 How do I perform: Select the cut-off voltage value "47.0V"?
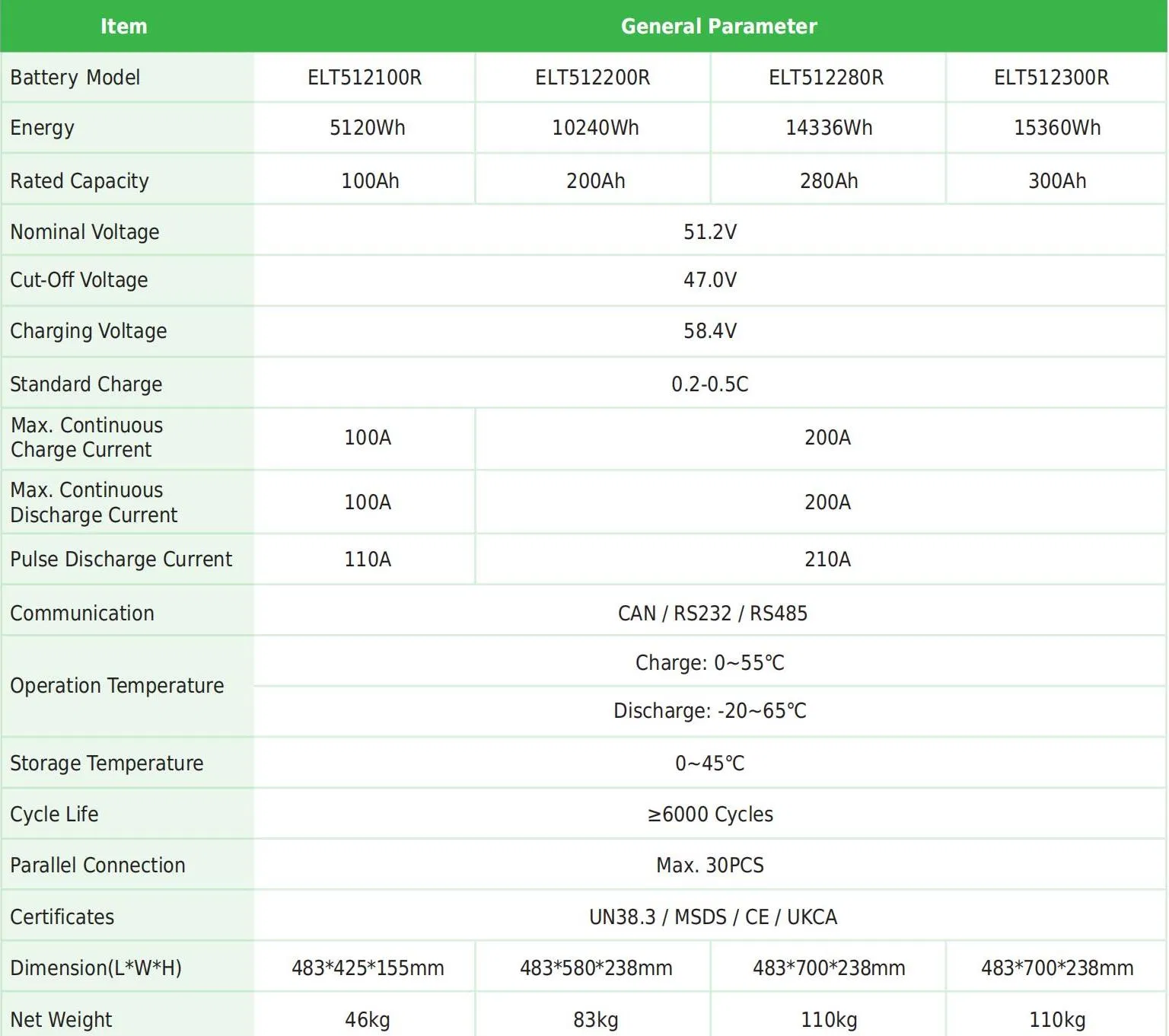pyautogui.click(x=710, y=280)
